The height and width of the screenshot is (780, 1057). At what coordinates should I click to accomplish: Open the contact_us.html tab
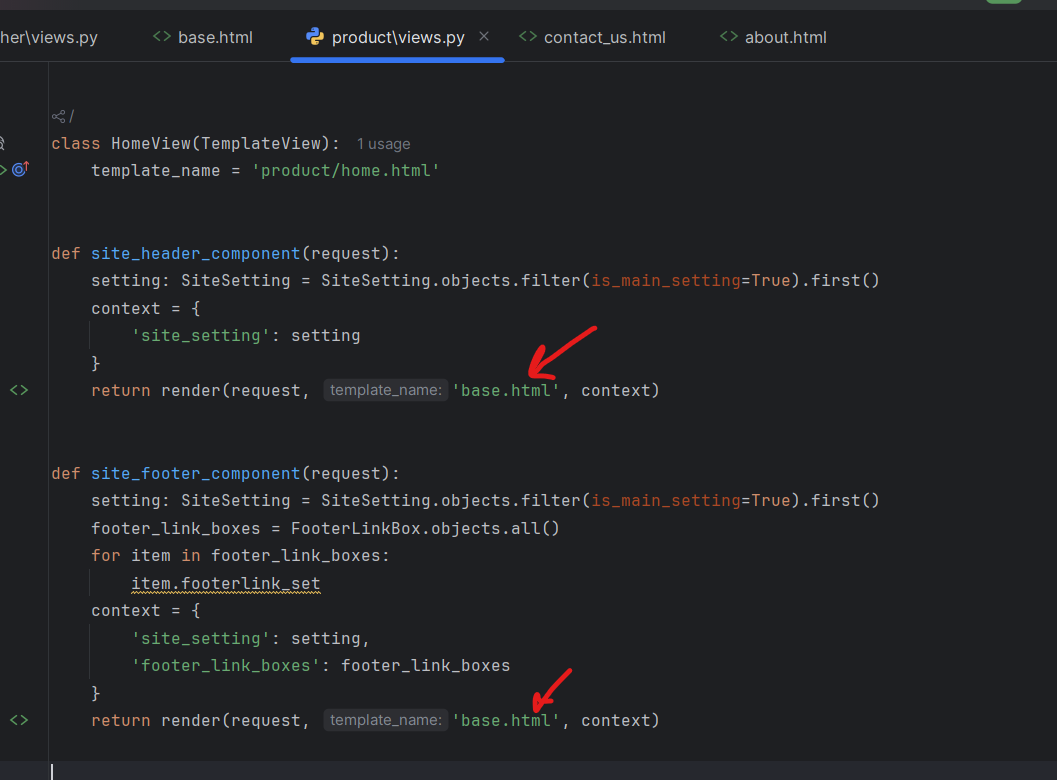[604, 37]
